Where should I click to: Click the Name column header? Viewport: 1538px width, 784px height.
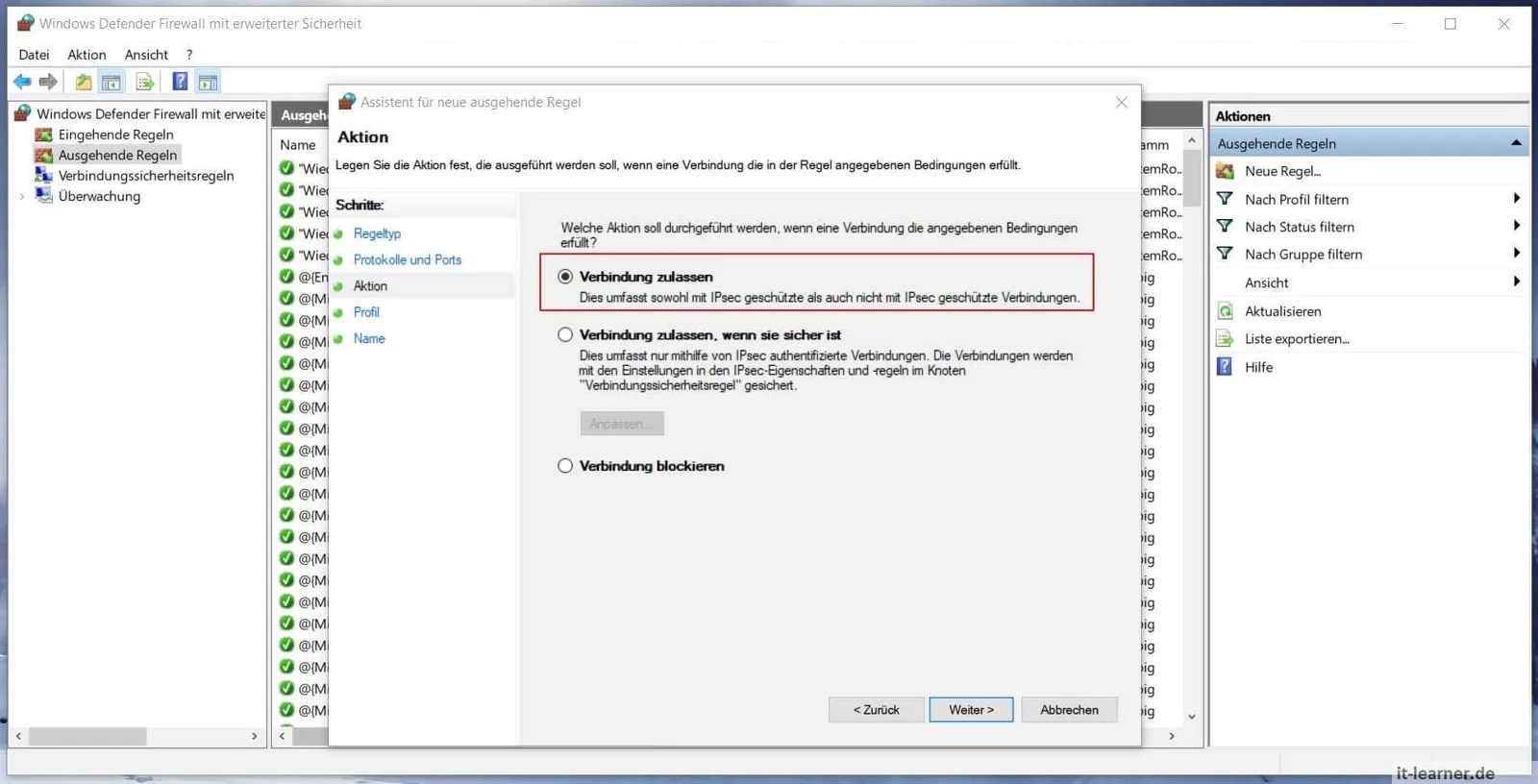[298, 145]
